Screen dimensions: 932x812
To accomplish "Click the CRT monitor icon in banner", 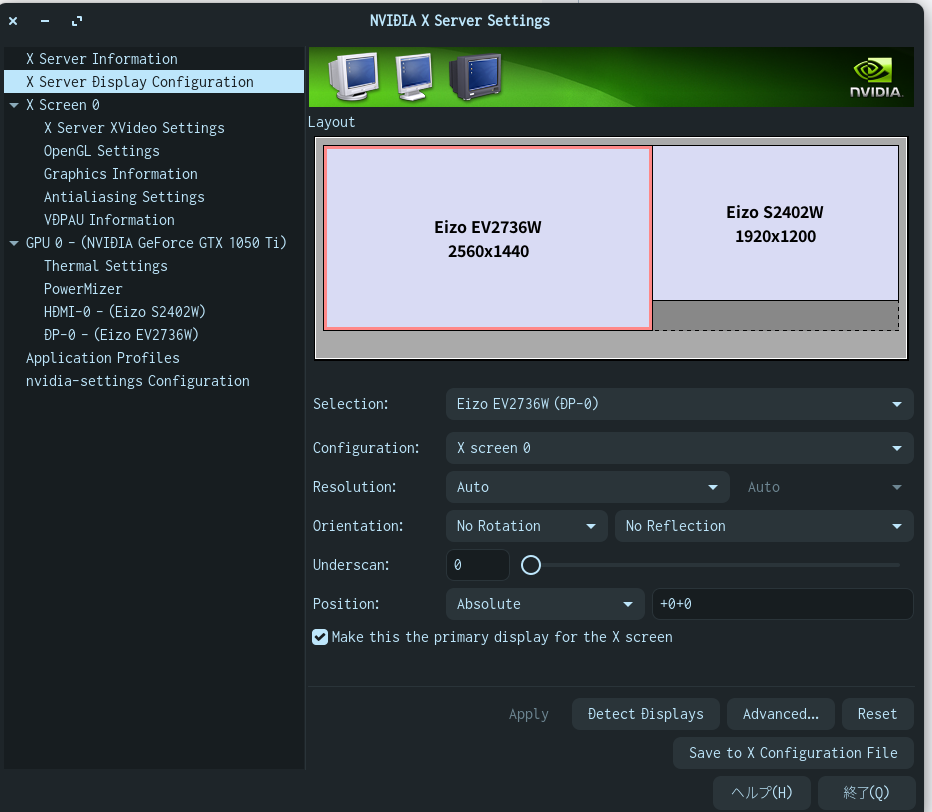I will (354, 75).
